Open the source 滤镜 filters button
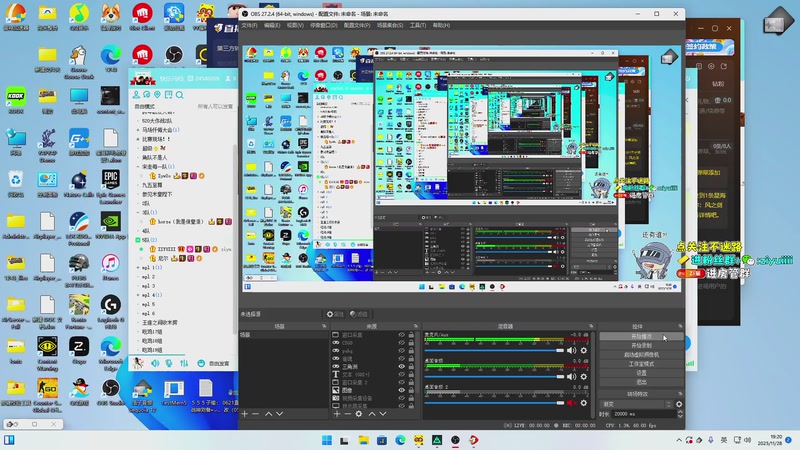 (359, 314)
